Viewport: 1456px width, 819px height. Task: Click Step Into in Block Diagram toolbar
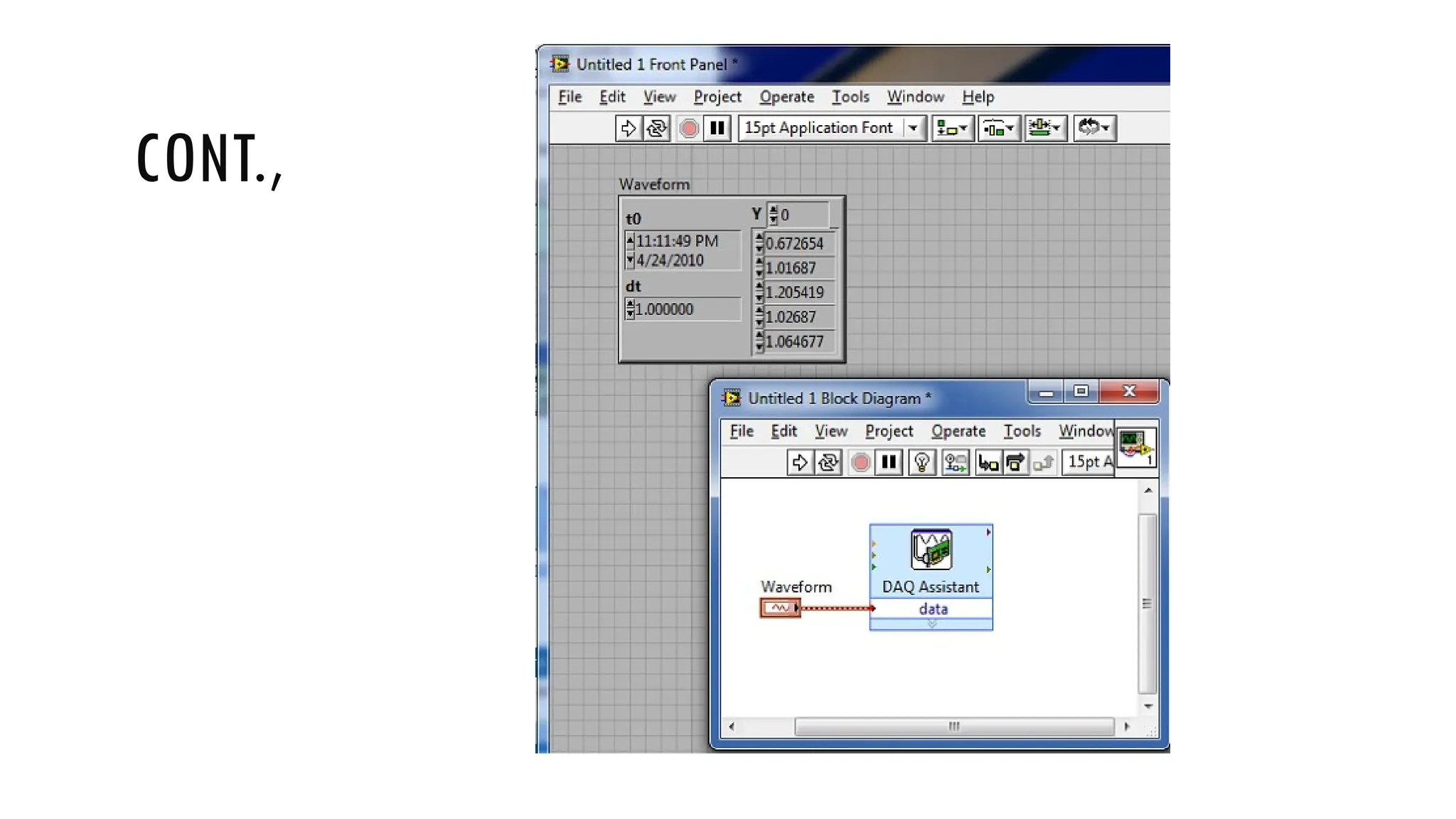click(x=987, y=463)
